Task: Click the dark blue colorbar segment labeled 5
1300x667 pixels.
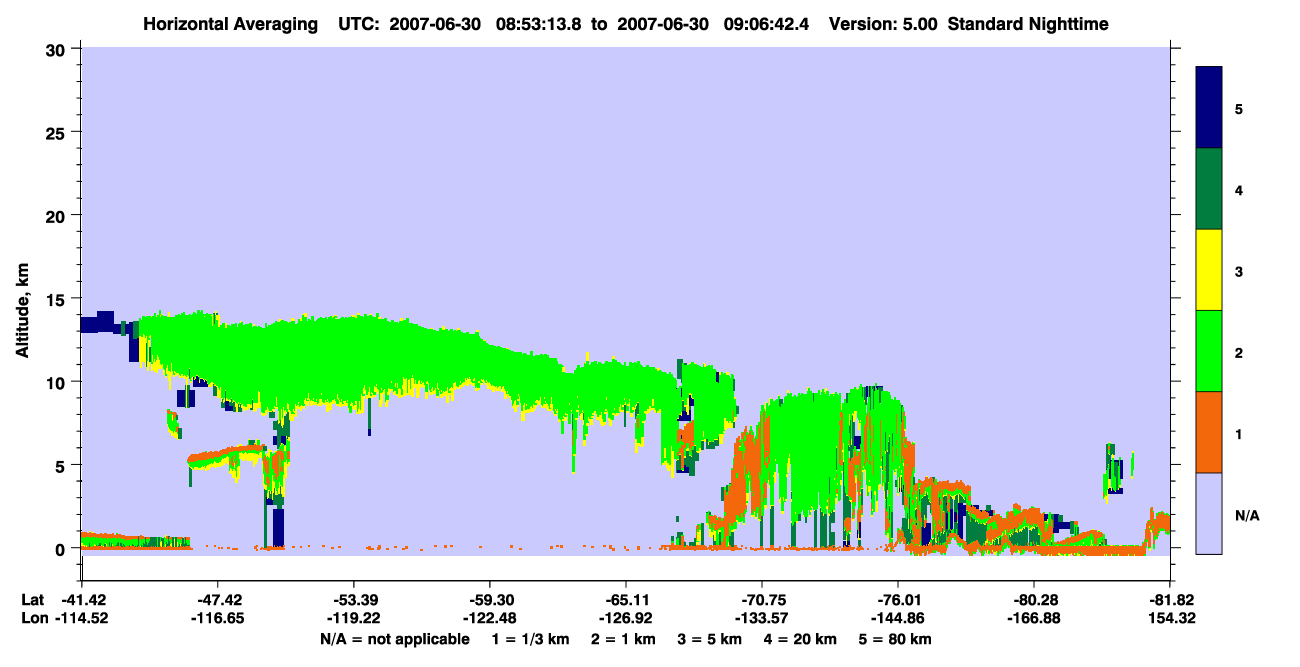Action: pos(1209,108)
